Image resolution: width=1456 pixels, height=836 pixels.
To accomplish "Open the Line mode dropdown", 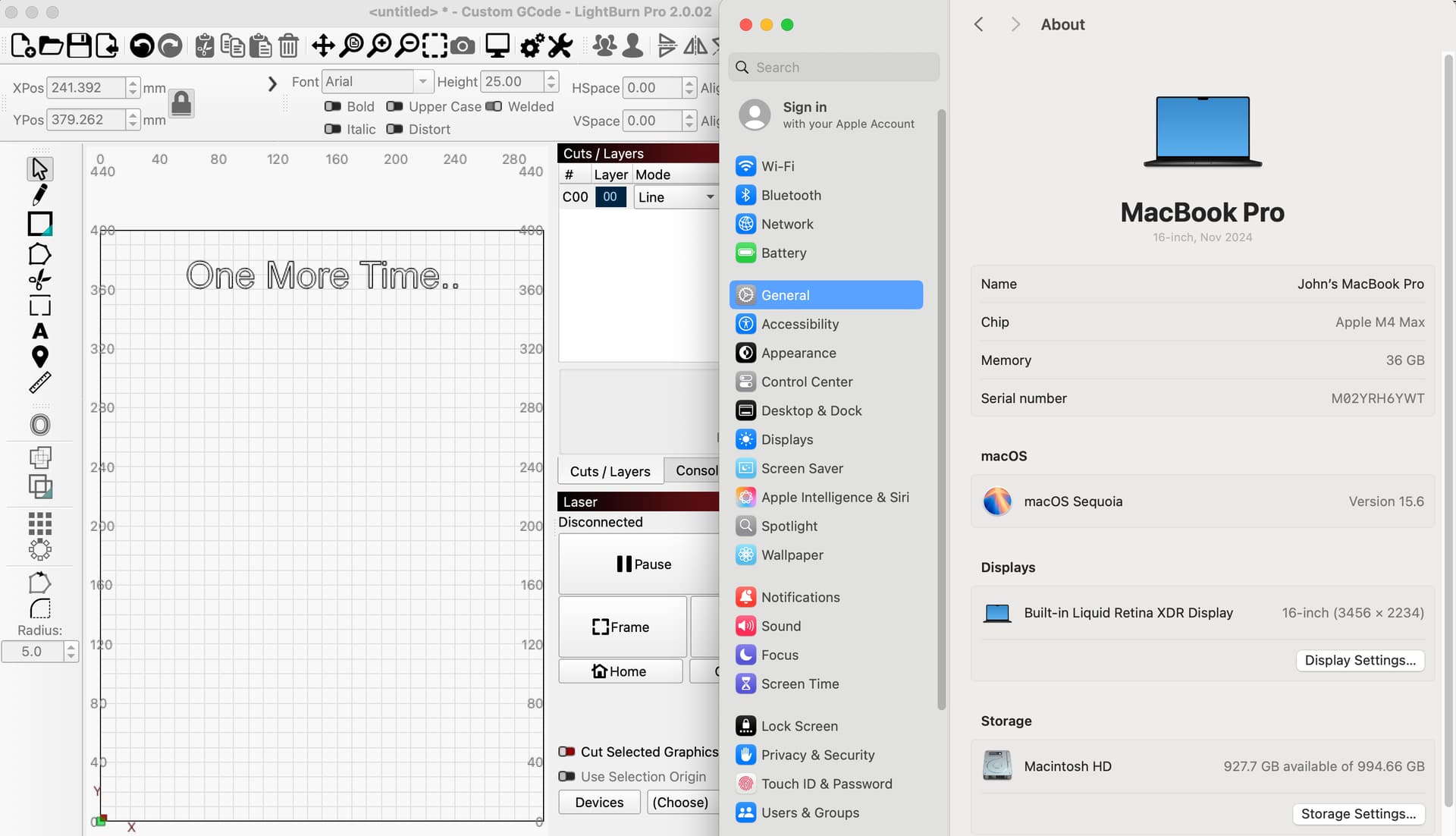I will click(x=676, y=197).
